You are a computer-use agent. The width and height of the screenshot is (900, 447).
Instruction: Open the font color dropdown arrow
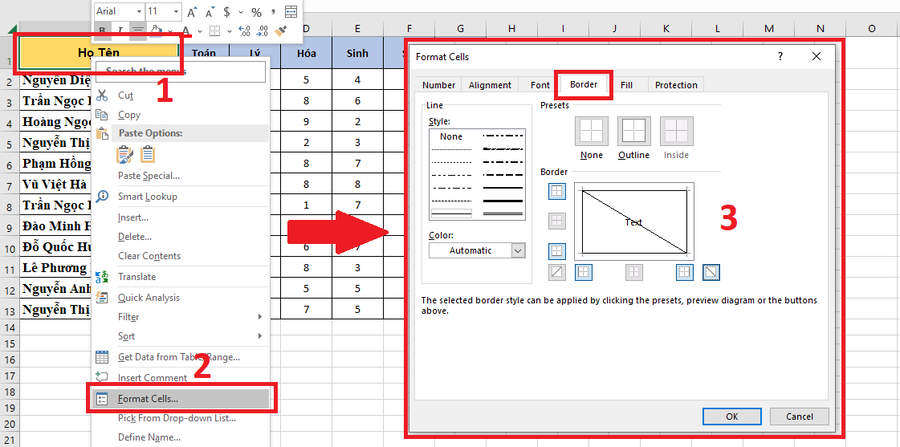200,30
